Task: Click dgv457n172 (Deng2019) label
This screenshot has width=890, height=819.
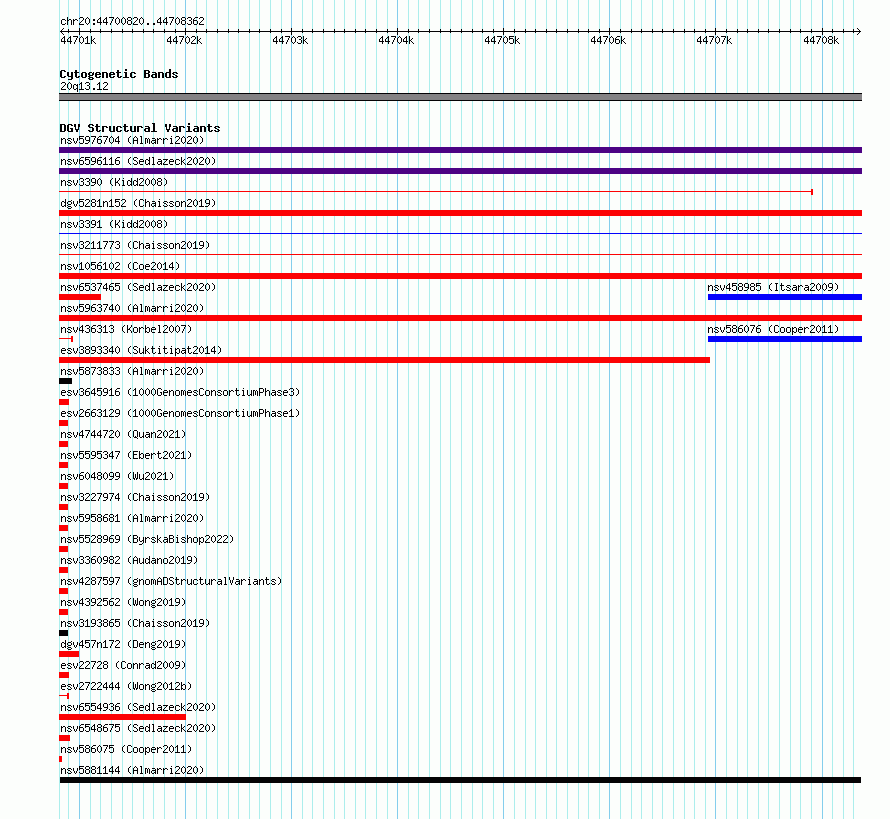Action: (123, 644)
